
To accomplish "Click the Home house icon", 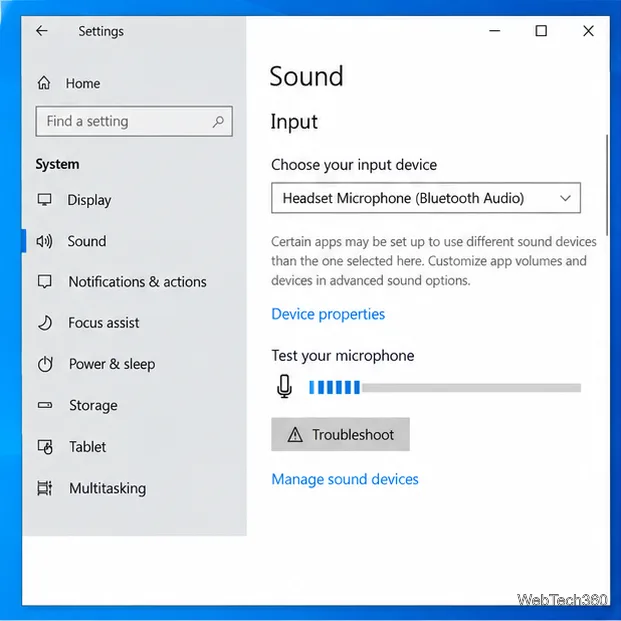I will [x=44, y=83].
